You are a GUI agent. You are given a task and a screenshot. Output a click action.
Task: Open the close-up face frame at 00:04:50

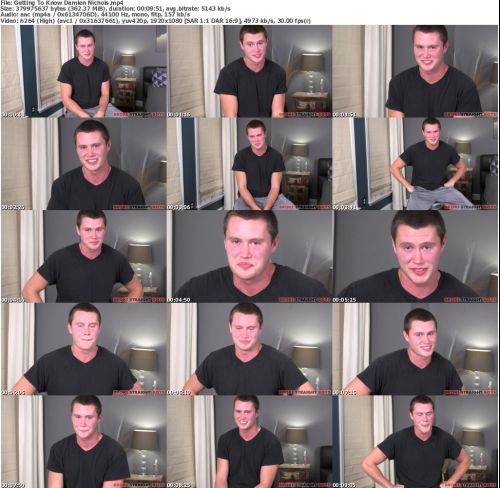[x=249, y=256]
